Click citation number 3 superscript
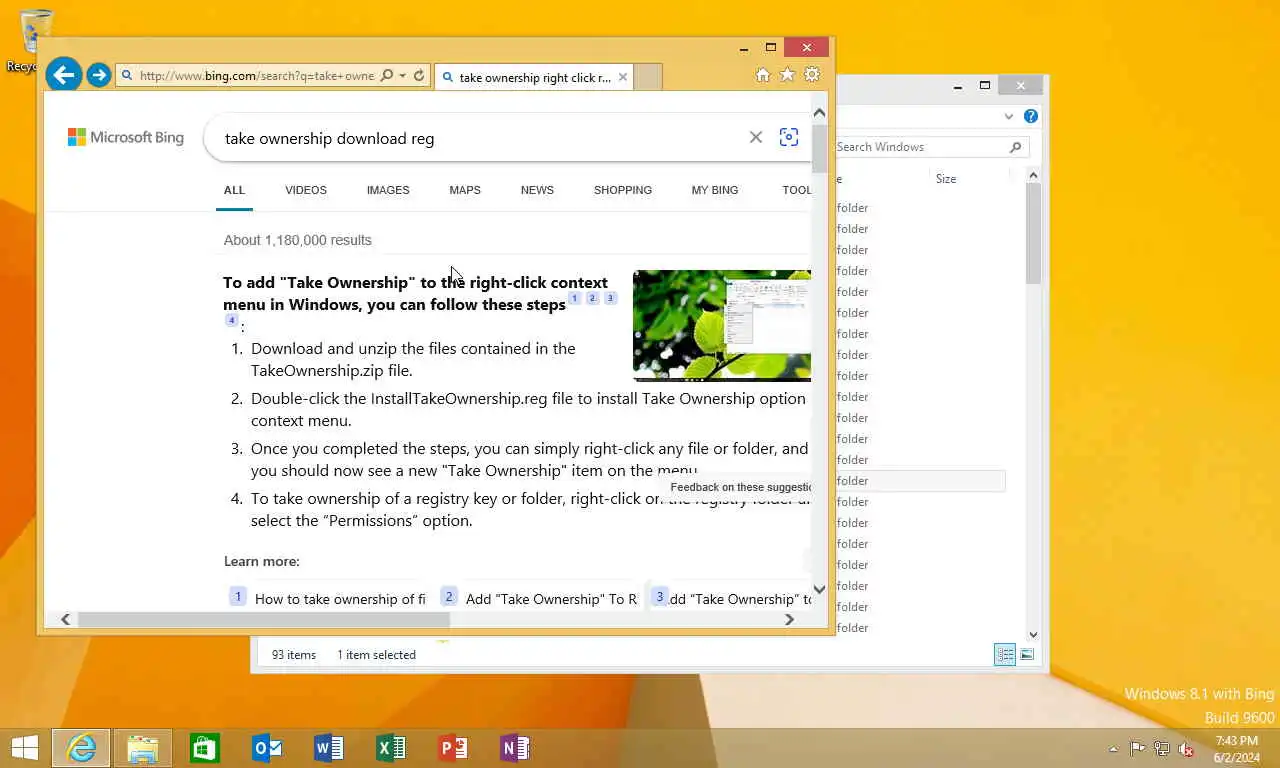 [610, 298]
